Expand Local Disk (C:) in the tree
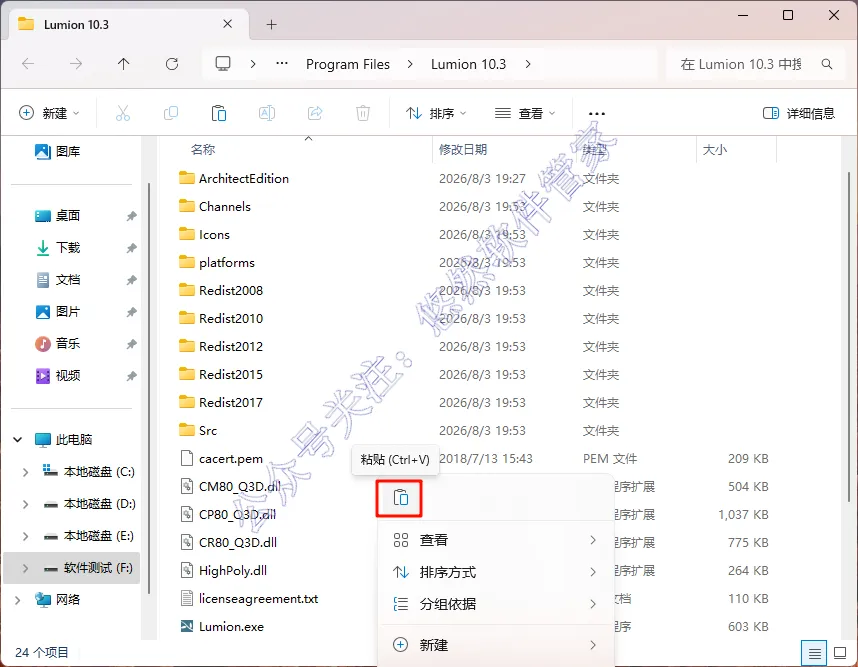Viewport: 858px width, 667px height. tap(25, 472)
